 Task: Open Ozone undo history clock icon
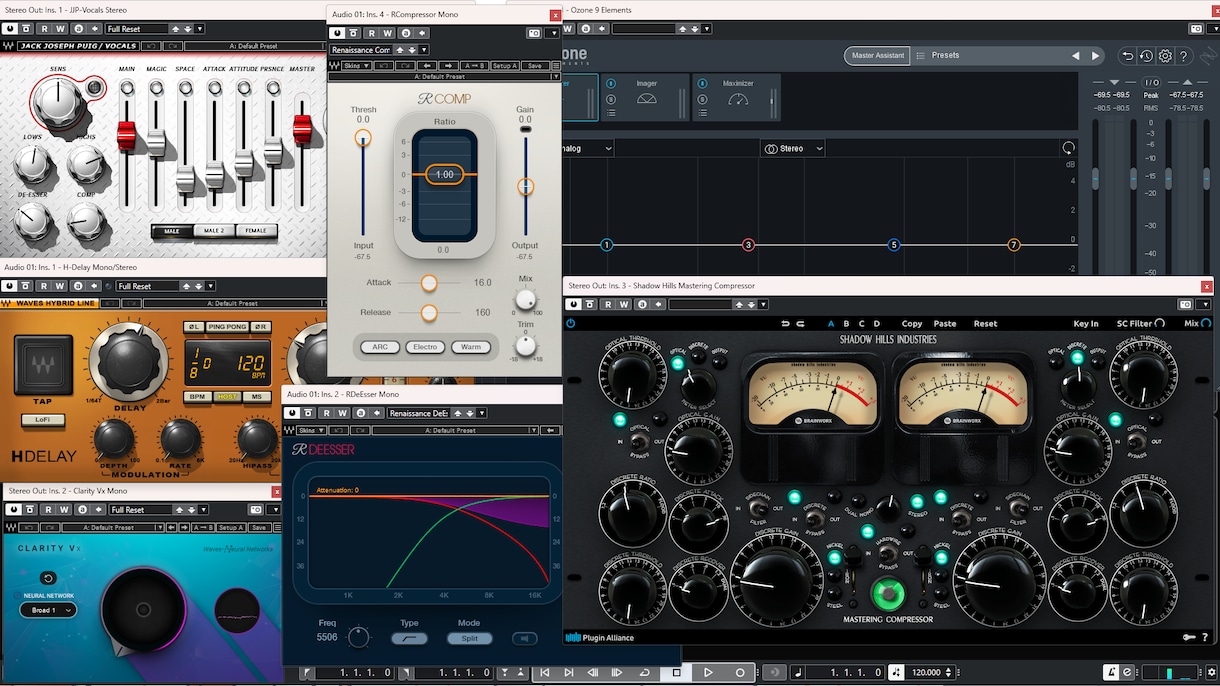point(1146,56)
